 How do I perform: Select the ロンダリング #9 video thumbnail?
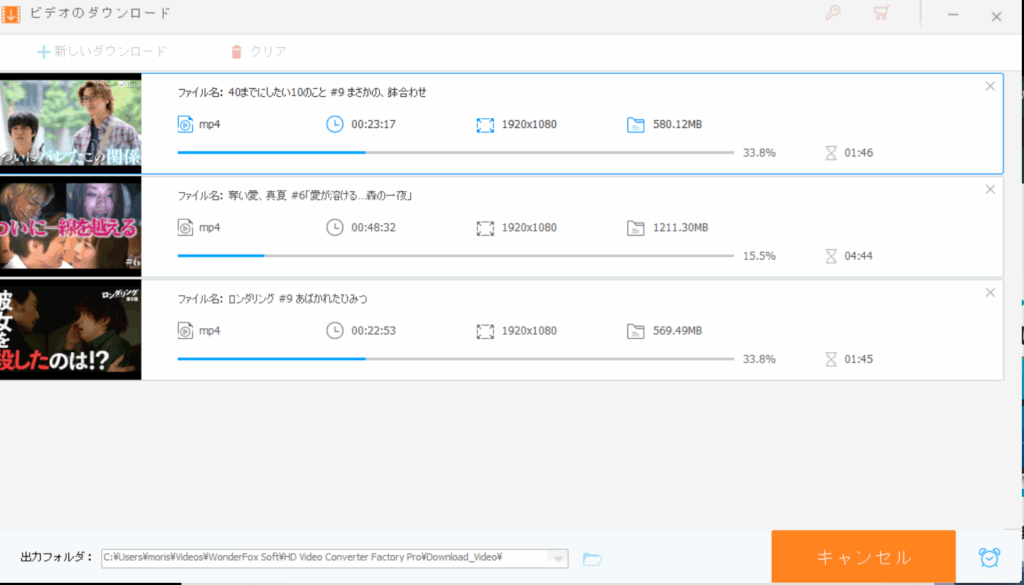click(70, 330)
